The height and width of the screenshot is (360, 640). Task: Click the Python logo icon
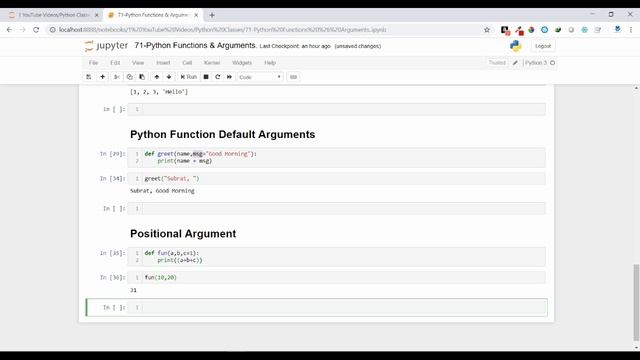516,46
